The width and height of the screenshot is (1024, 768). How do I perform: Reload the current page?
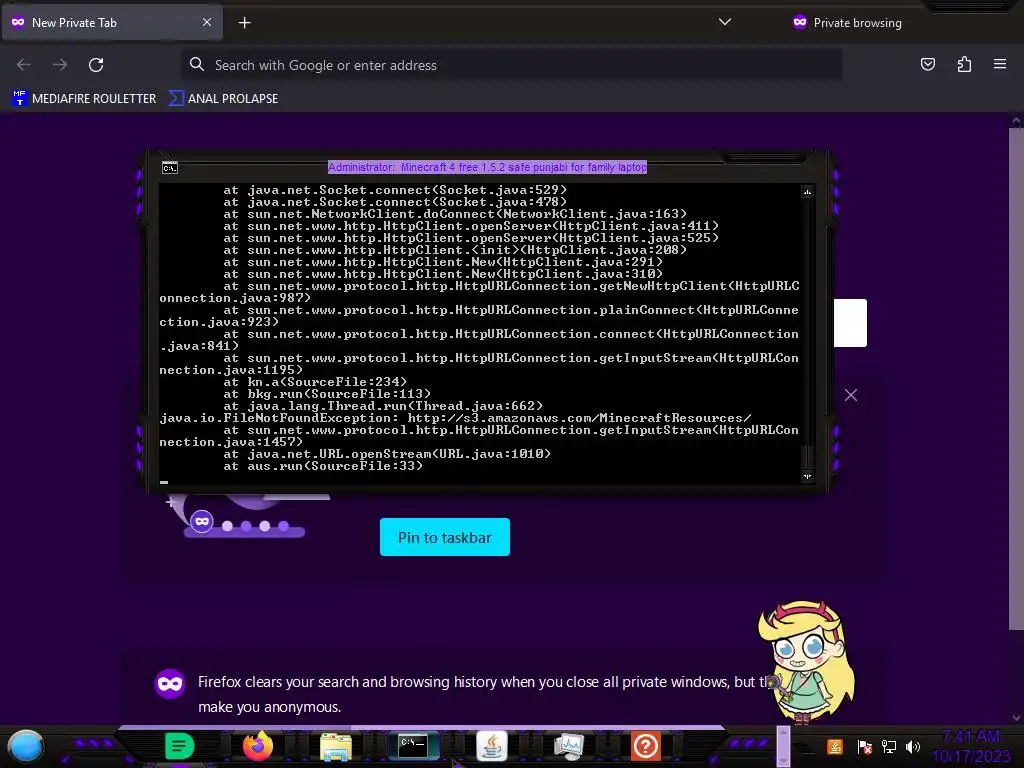click(96, 65)
